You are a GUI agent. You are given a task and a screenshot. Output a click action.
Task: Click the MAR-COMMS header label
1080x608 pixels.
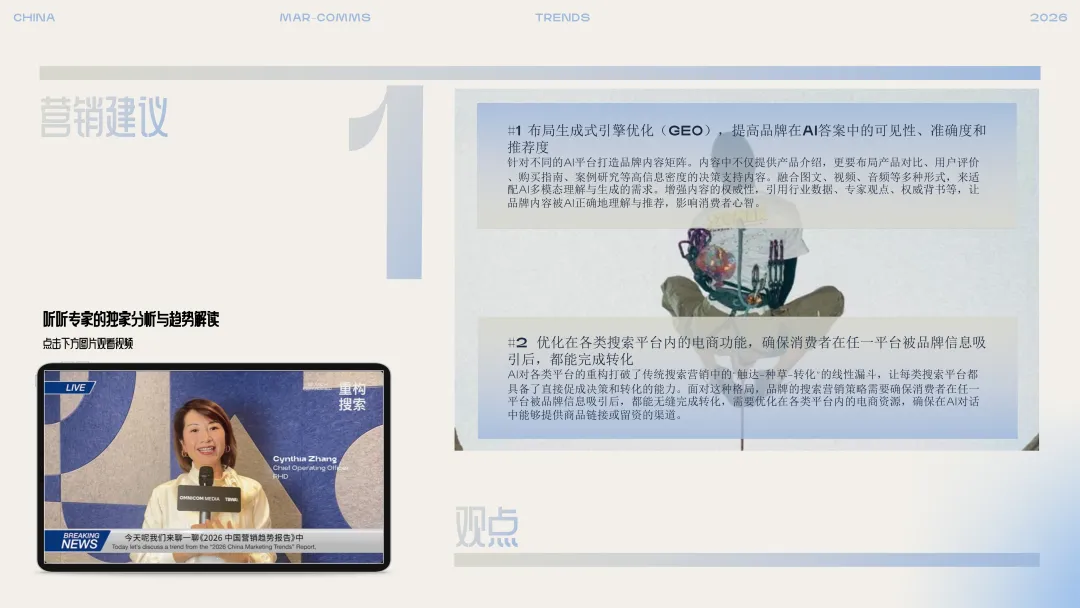[325, 17]
